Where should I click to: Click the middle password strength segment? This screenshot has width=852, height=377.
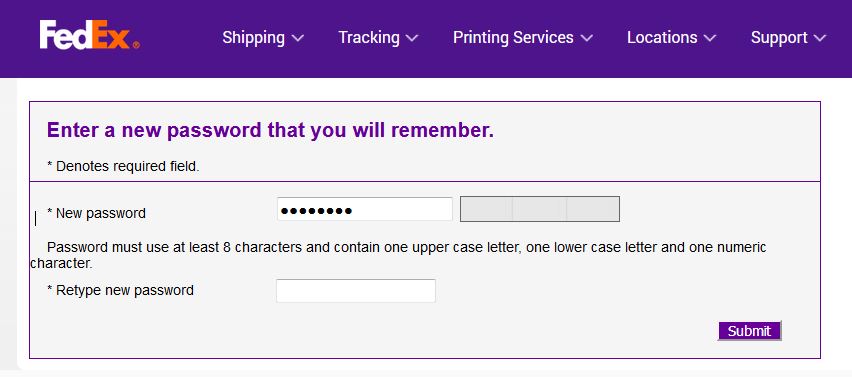[540, 209]
